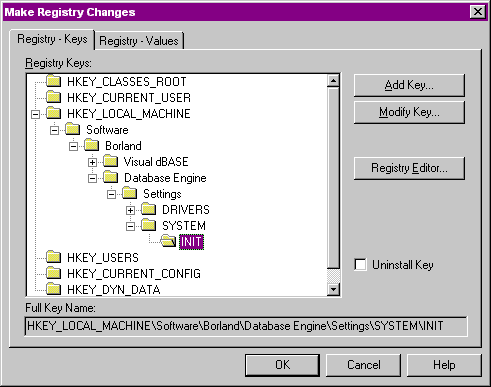Screen dimensions: 491x387
Task: Click the tree scrollbar down arrow
Action: click(x=333, y=289)
